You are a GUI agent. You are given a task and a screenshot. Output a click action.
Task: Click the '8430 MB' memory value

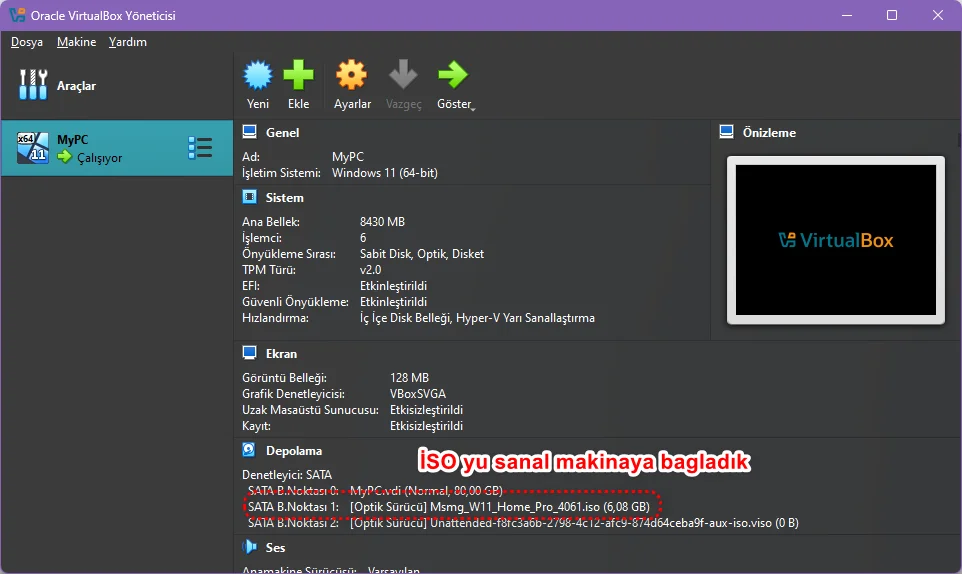point(382,221)
